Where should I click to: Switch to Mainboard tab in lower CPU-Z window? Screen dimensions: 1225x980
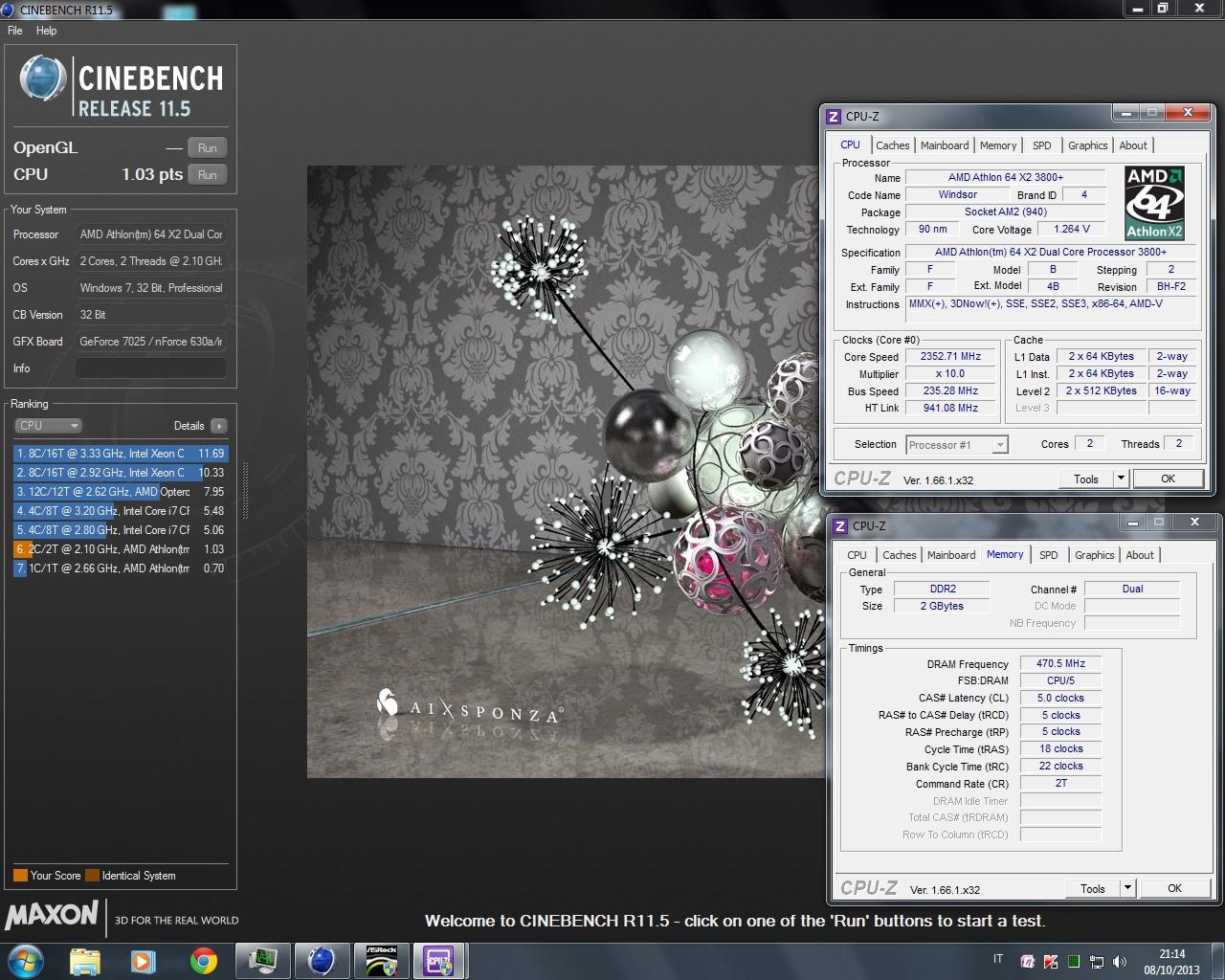coord(951,555)
